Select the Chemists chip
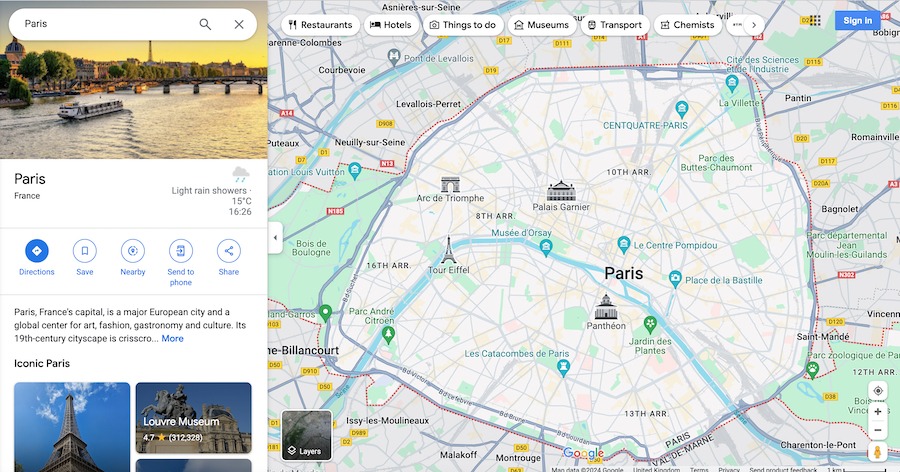The image size is (900, 472). pyautogui.click(x=688, y=25)
